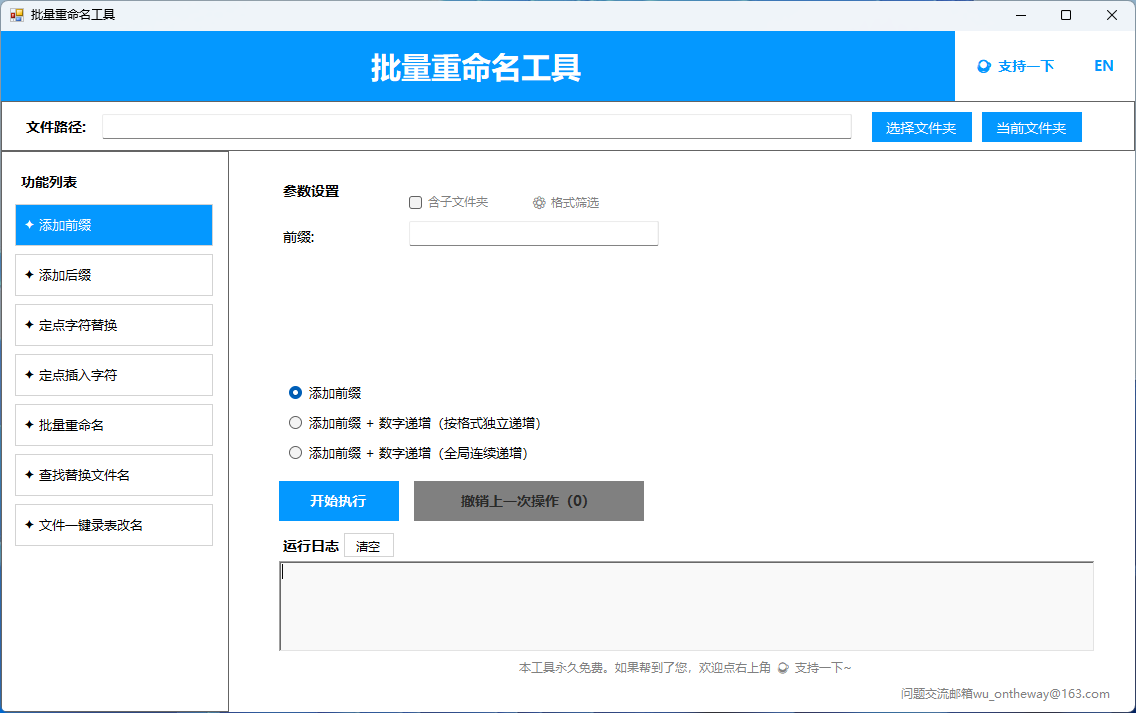
Task: Click the 选择文件夹 button
Action: pyautogui.click(x=922, y=128)
